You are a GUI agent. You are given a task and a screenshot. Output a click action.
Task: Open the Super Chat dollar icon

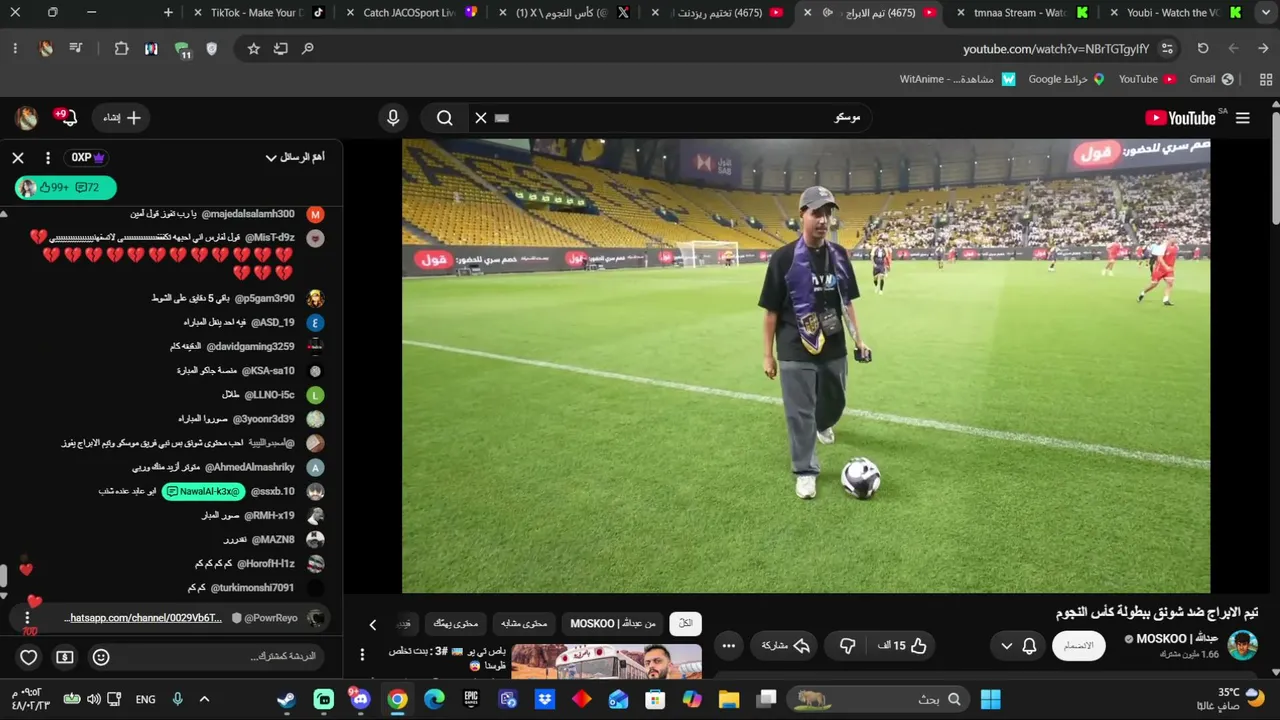click(65, 657)
